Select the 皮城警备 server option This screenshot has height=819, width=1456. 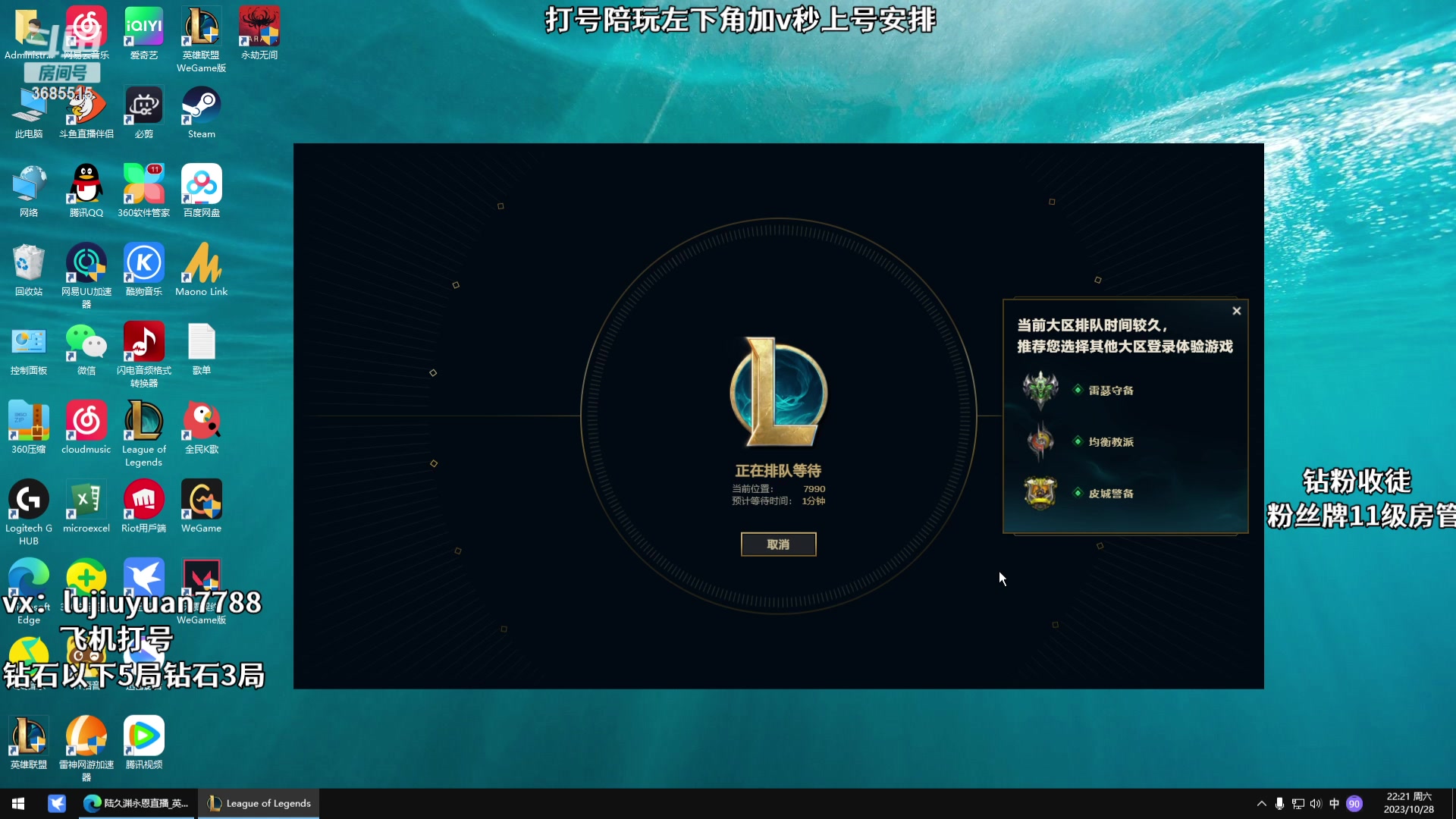[1111, 494]
